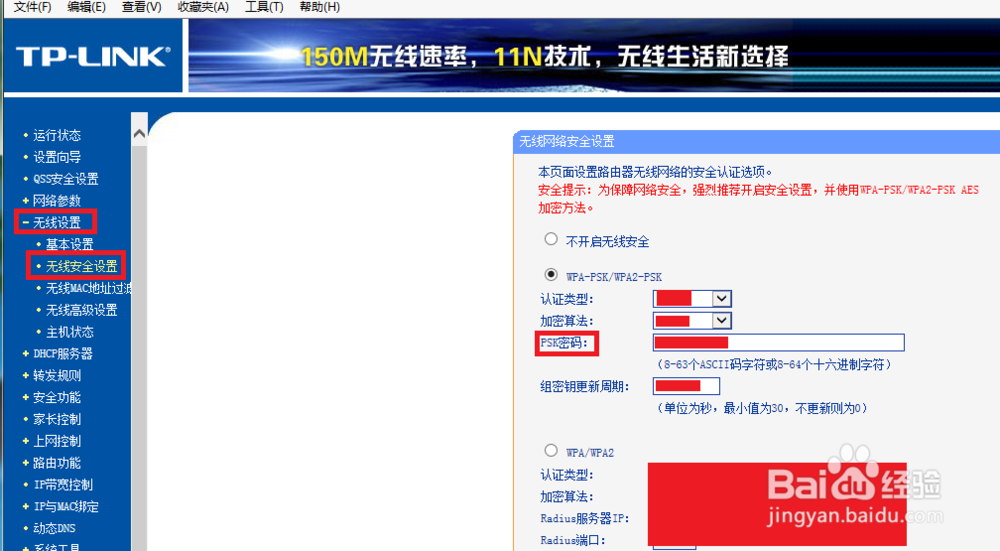The height and width of the screenshot is (551, 1000).
Task: Open 动态DNS in the sidebar
Action: pos(54,528)
